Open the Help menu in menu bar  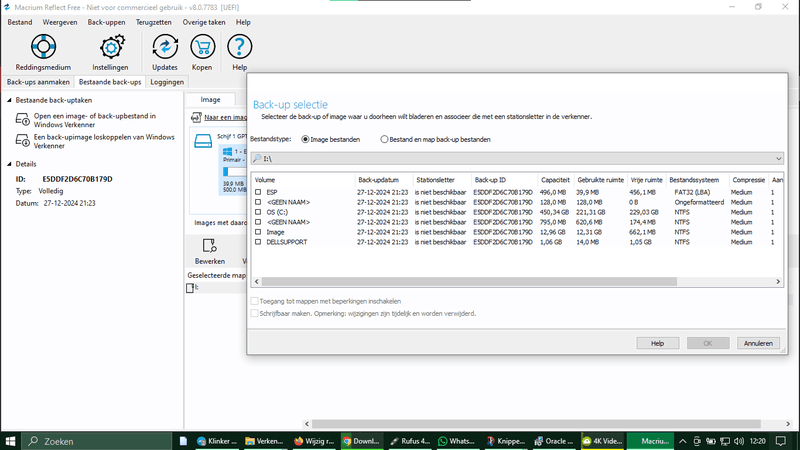(243, 22)
